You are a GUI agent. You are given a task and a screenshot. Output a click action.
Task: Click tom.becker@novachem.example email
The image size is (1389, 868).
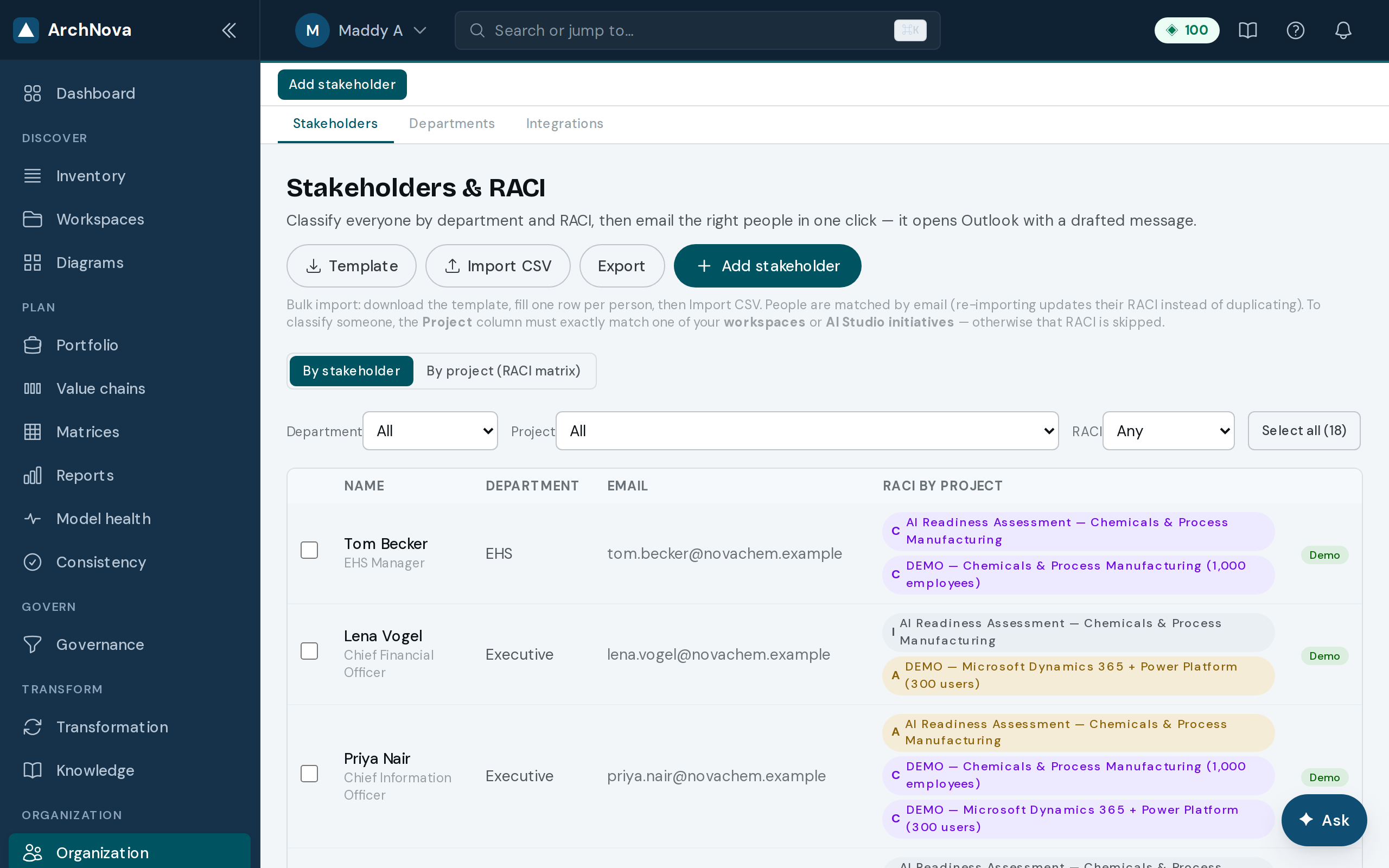click(x=724, y=553)
